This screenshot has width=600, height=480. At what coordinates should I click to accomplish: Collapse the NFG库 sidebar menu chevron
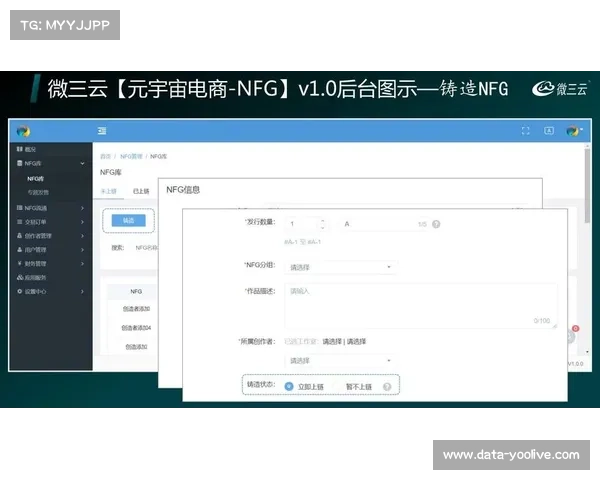point(82,163)
